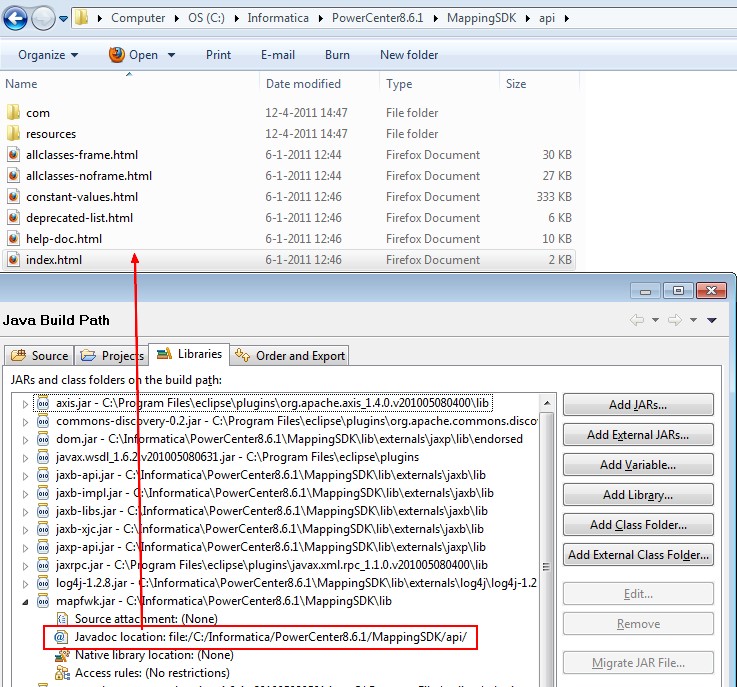This screenshot has height=687, width=737.
Task: Click the Explorer back navigation arrow
Action: (x=16, y=17)
